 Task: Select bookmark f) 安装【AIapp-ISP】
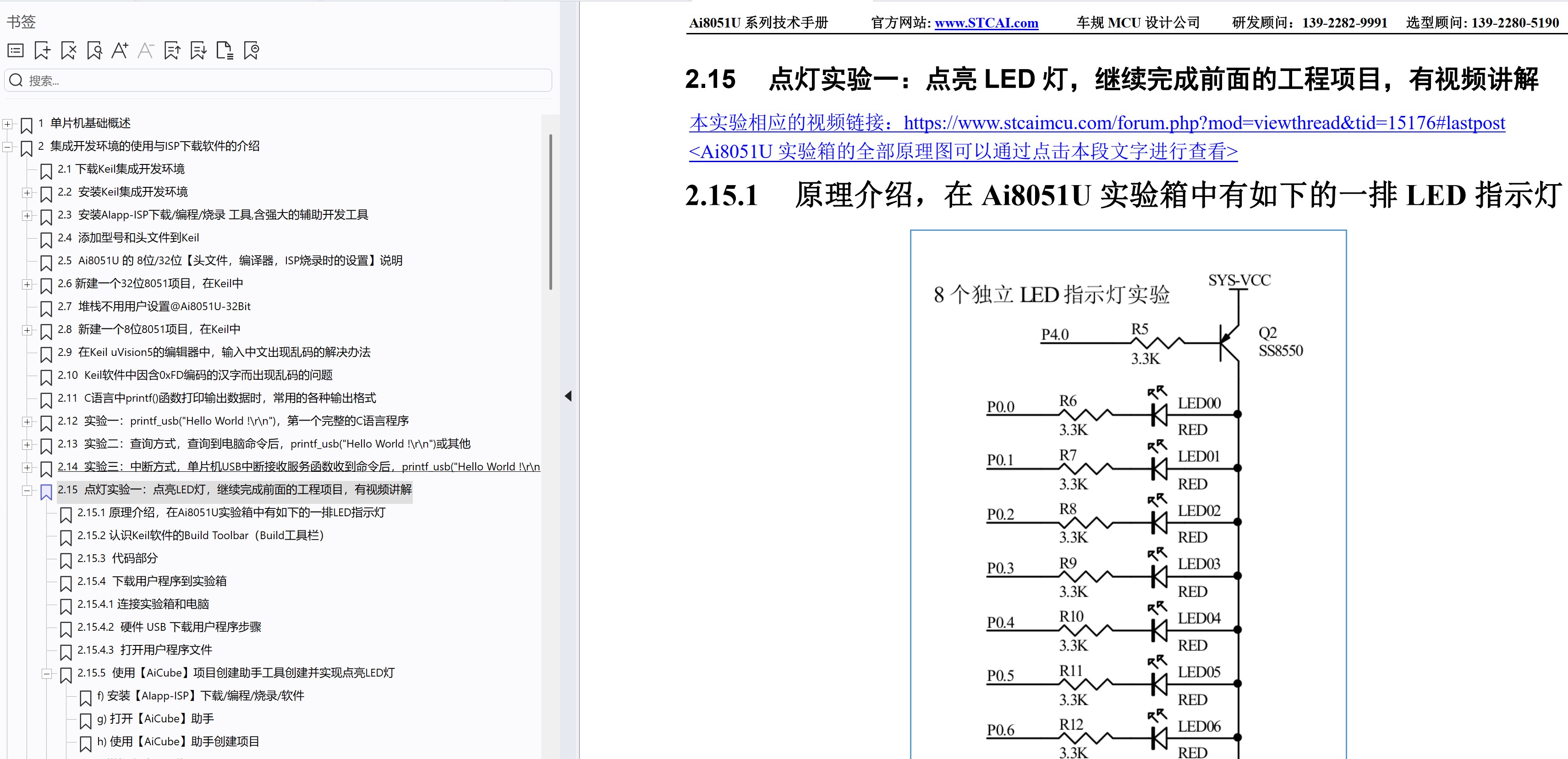coord(201,696)
